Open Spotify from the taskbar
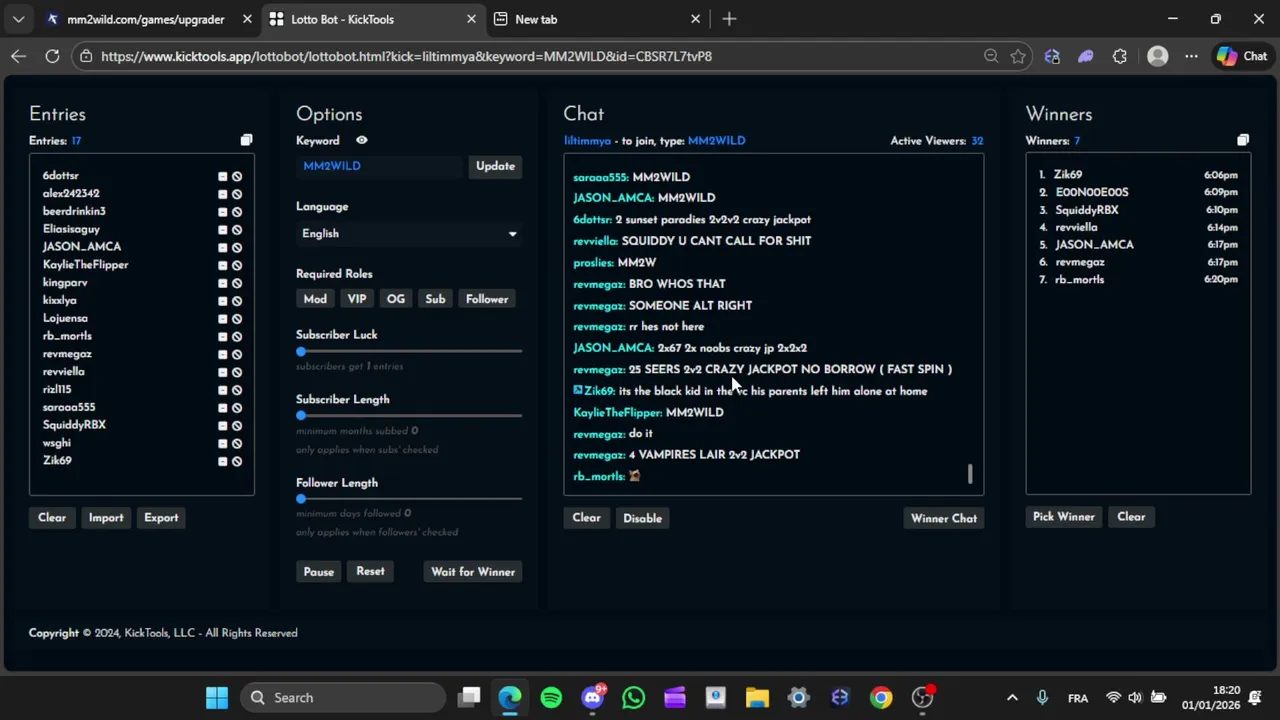Screen dimensions: 1280x720 [x=551, y=698]
